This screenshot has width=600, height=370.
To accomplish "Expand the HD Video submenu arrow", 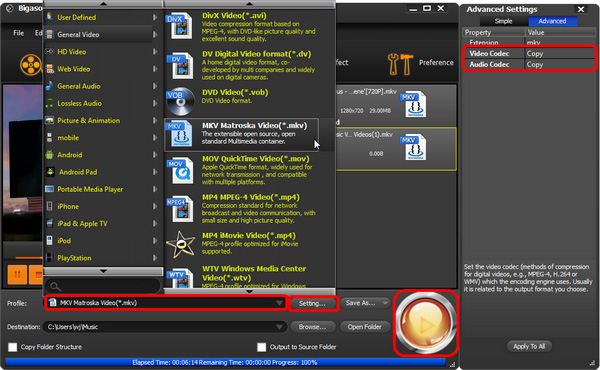I will [155, 52].
